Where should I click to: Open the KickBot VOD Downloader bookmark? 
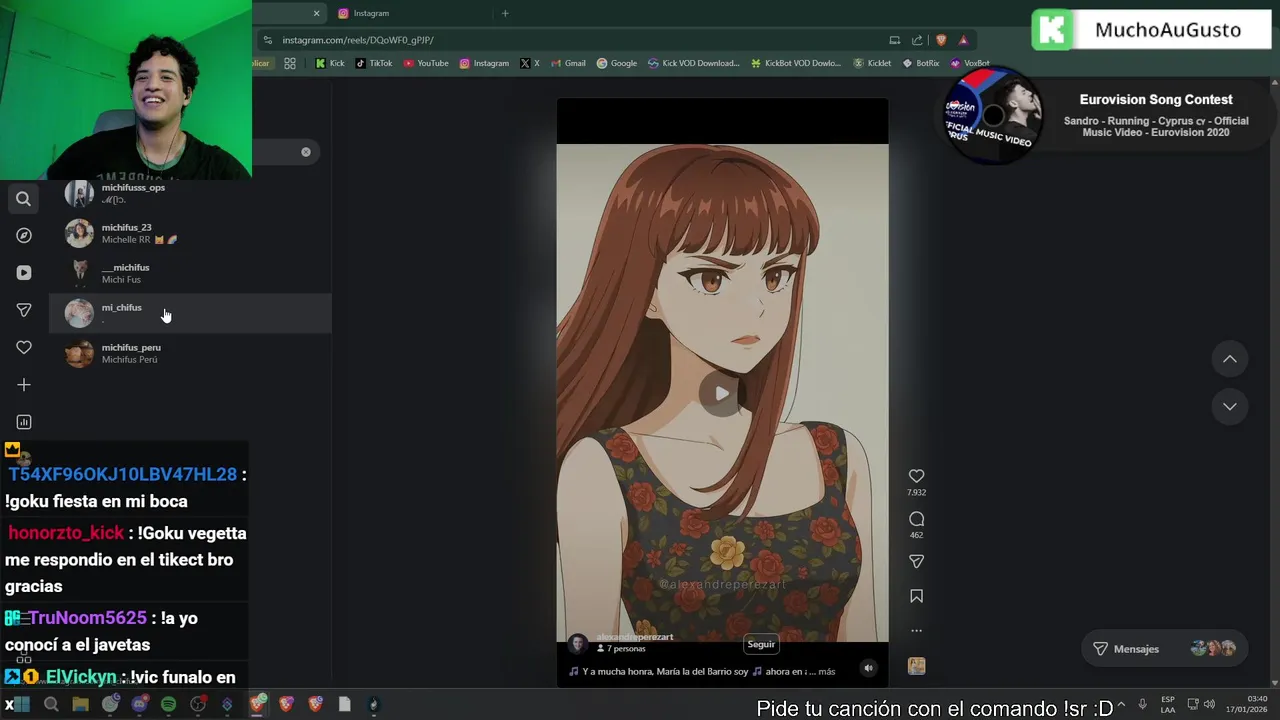point(797,63)
